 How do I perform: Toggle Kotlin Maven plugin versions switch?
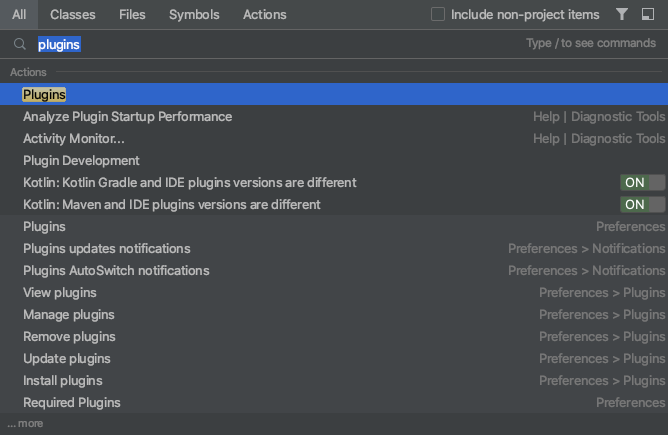click(x=642, y=205)
